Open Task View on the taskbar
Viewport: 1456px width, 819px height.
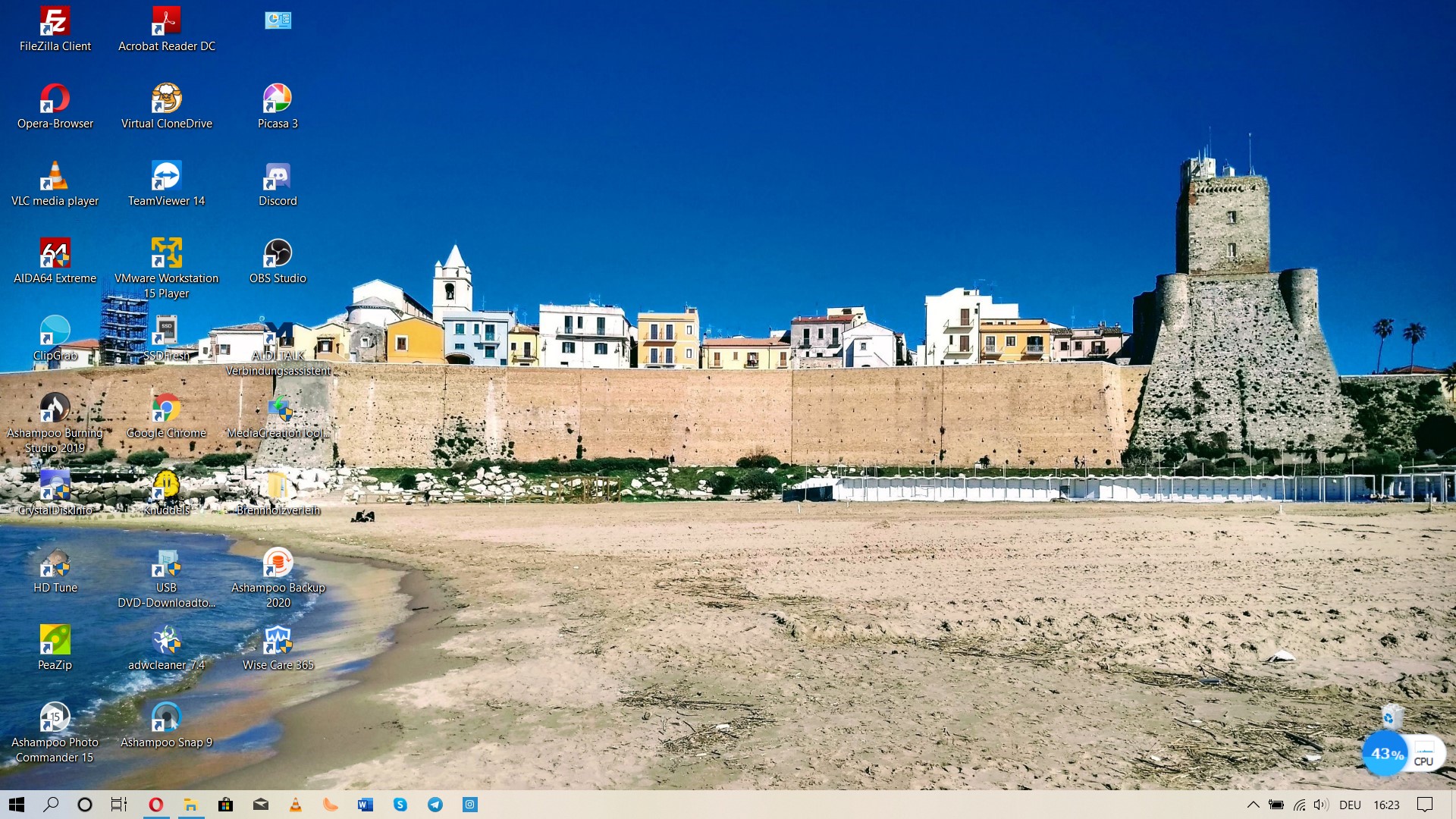pyautogui.click(x=119, y=805)
